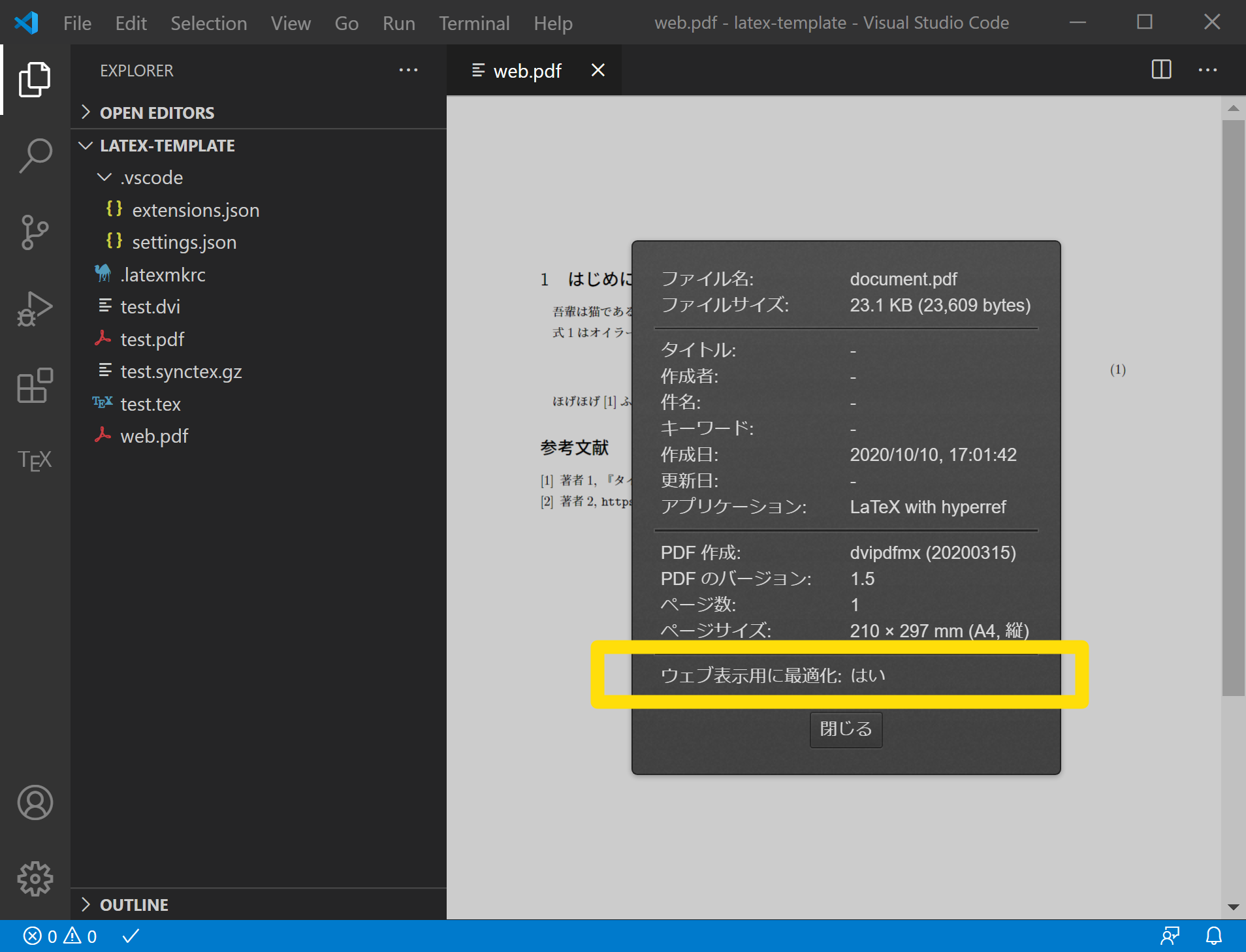This screenshot has width=1246, height=952.
Task: Click the 閉じる button in properties dialog
Action: [846, 729]
